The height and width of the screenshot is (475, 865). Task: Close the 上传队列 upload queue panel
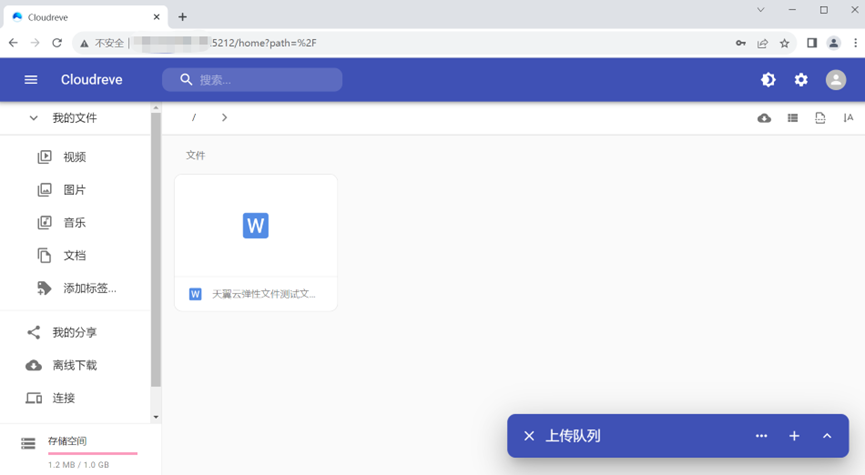click(529, 436)
